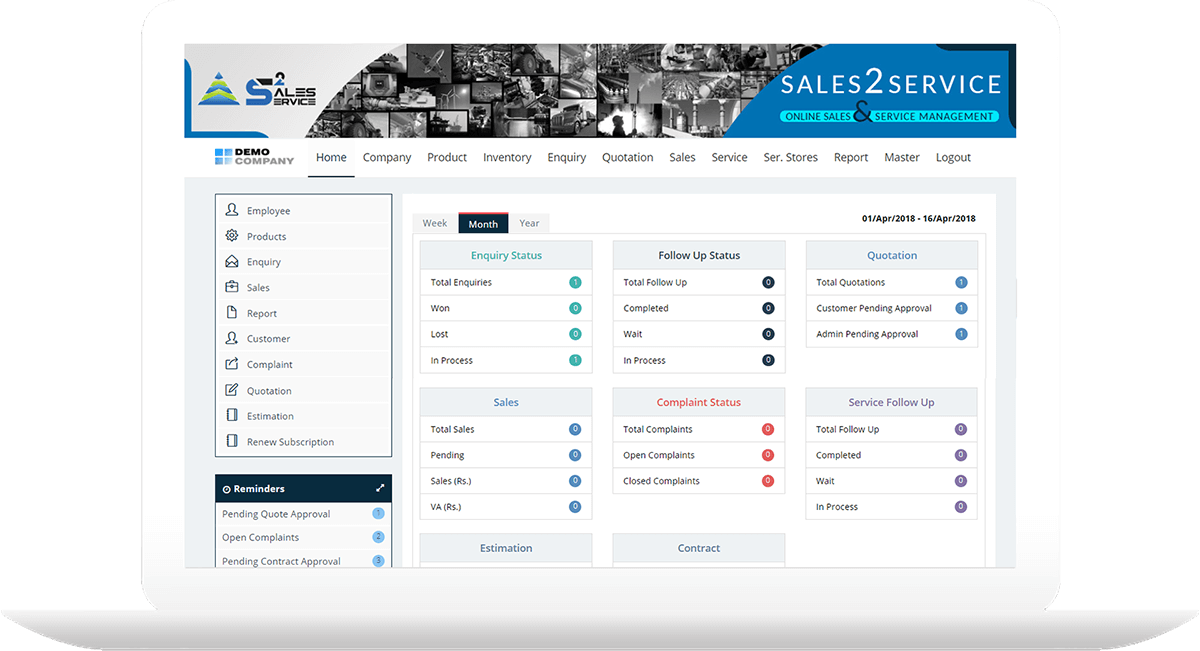Select the Employee icon in the sidebar
This screenshot has width=1200, height=651.
[231, 210]
